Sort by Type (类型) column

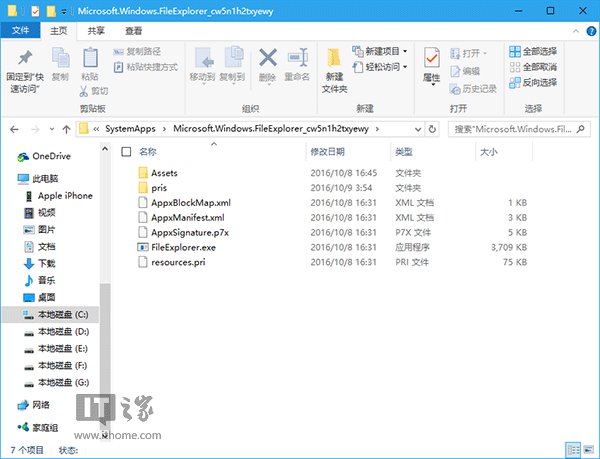point(404,152)
